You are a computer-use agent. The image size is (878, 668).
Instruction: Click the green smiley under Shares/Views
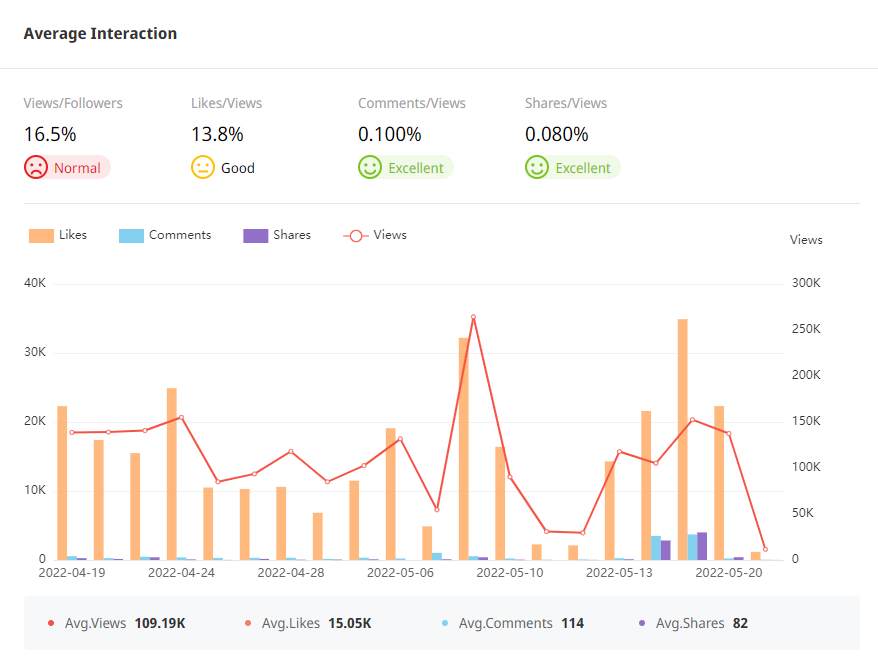tap(537, 167)
